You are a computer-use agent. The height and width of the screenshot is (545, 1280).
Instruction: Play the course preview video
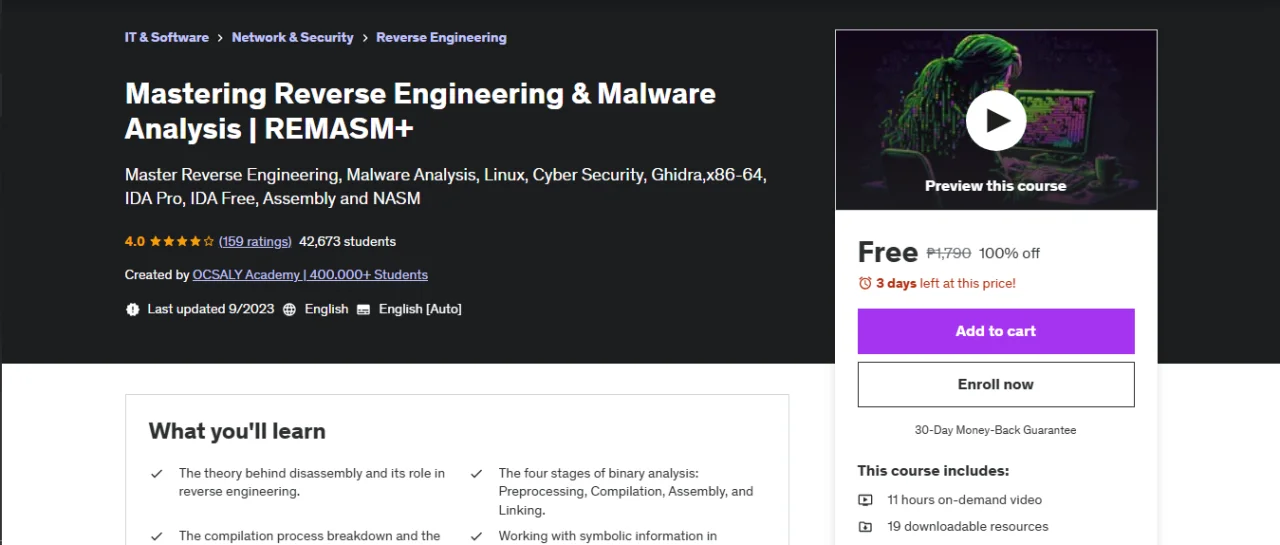[995, 120]
